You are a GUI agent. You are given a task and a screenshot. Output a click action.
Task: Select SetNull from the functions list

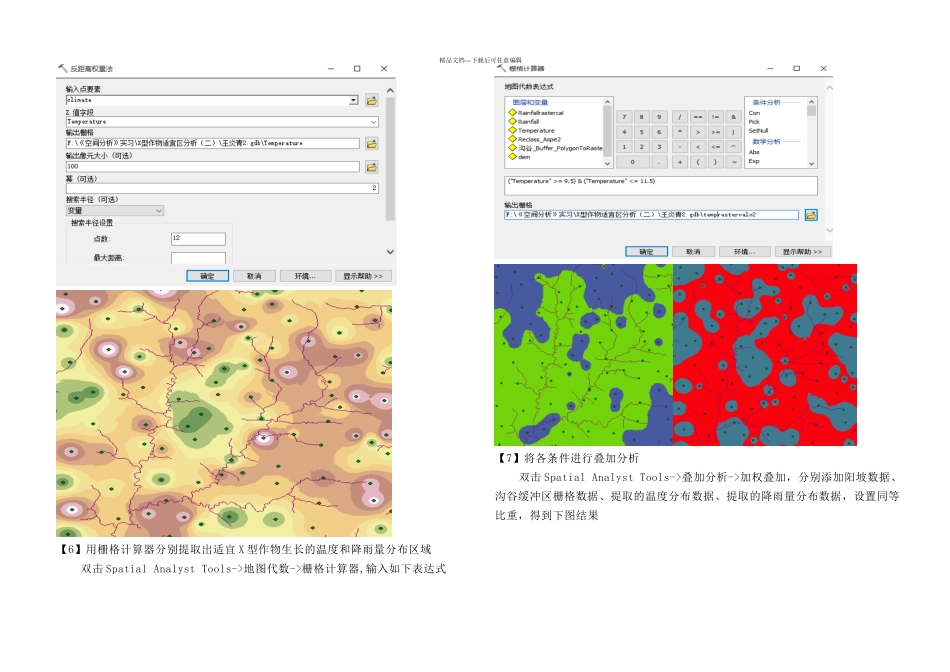pos(758,130)
